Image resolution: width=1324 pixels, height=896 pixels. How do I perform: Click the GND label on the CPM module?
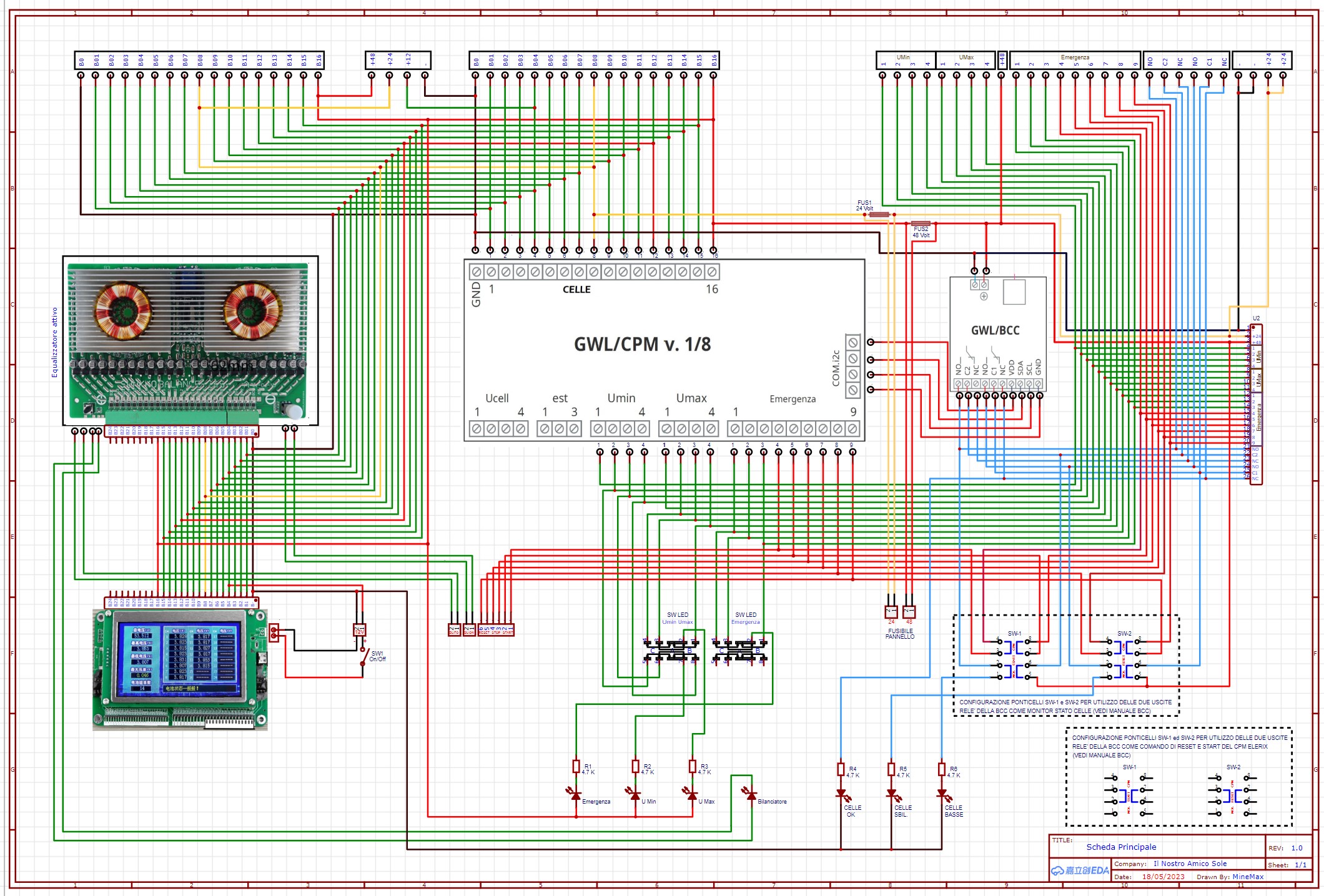pos(476,294)
